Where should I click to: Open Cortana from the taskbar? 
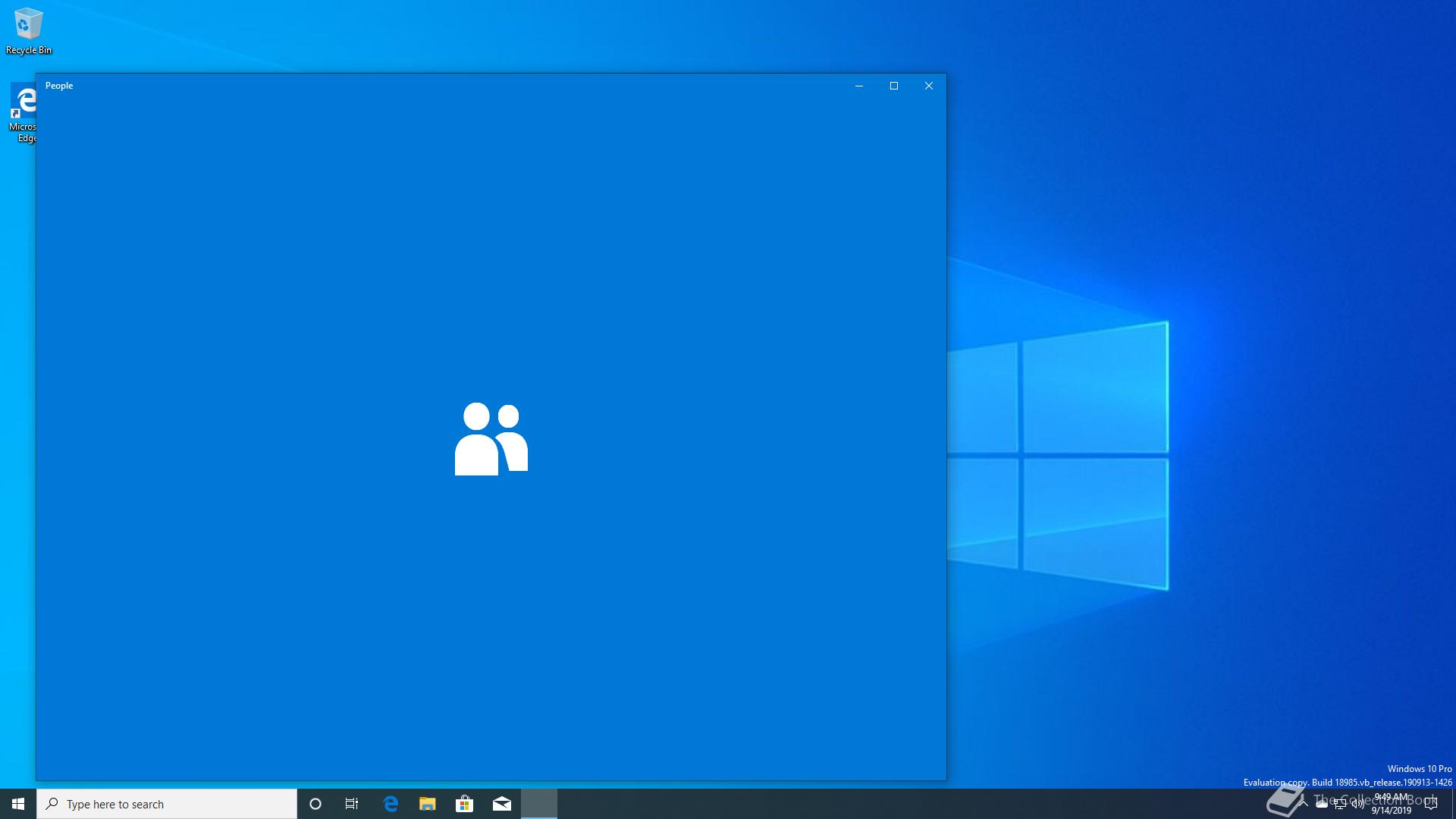point(315,804)
